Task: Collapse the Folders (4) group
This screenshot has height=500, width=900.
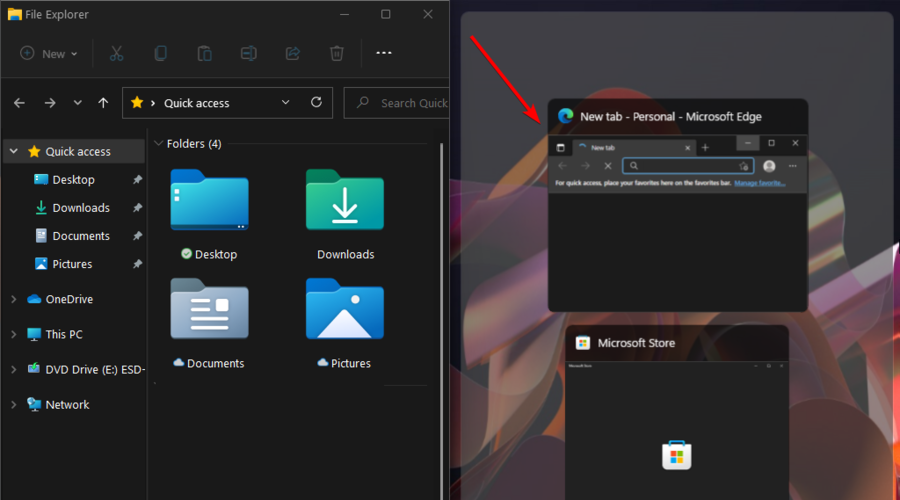Action: point(158,144)
